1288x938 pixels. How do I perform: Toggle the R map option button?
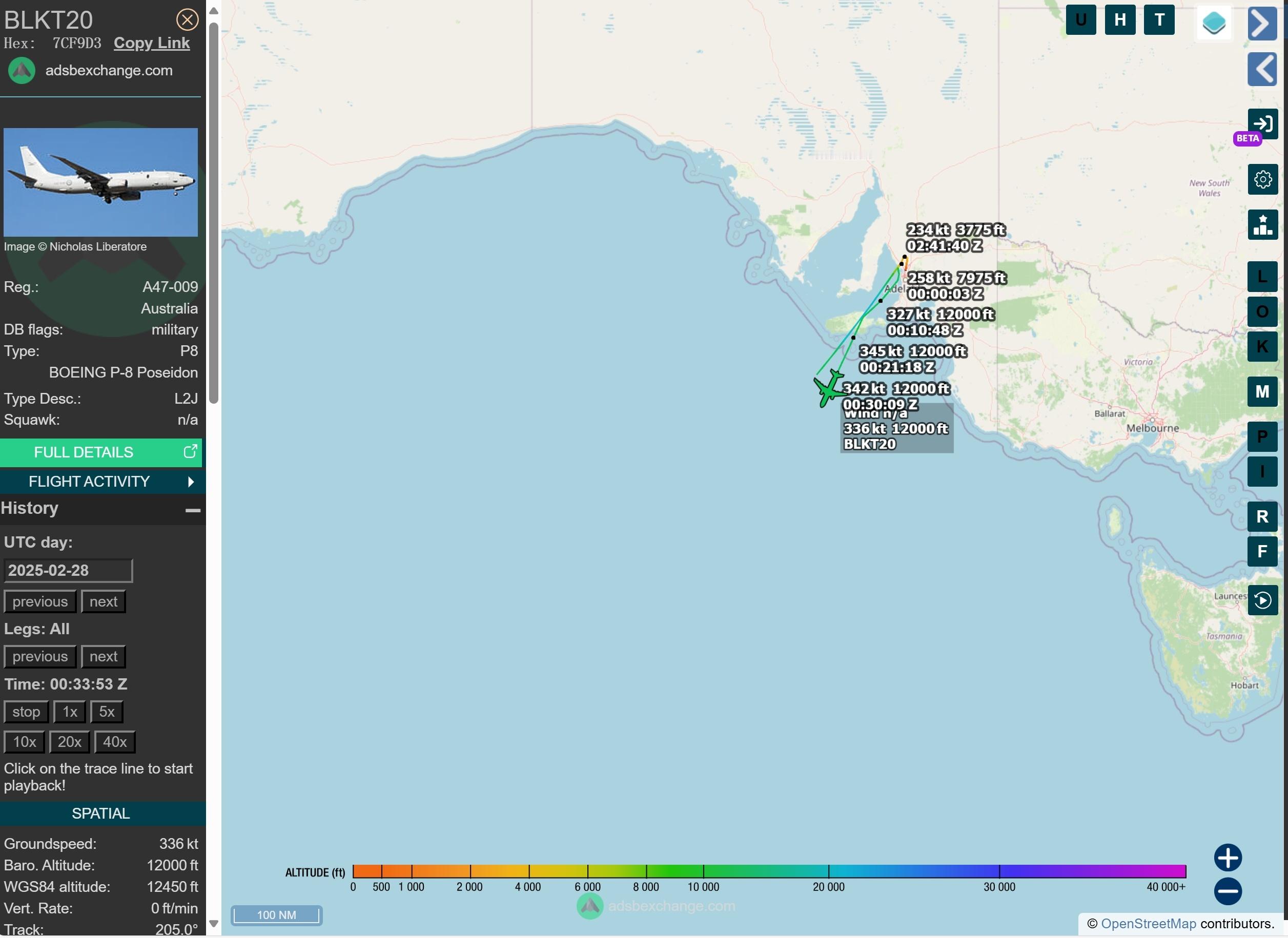(x=1262, y=517)
